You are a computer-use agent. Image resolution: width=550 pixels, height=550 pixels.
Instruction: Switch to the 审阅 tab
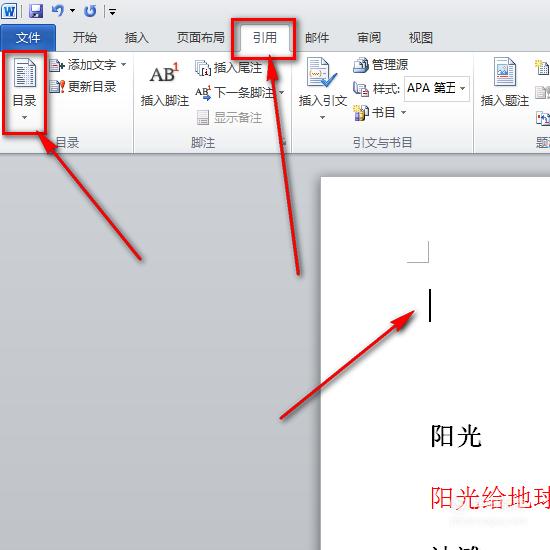click(369, 38)
